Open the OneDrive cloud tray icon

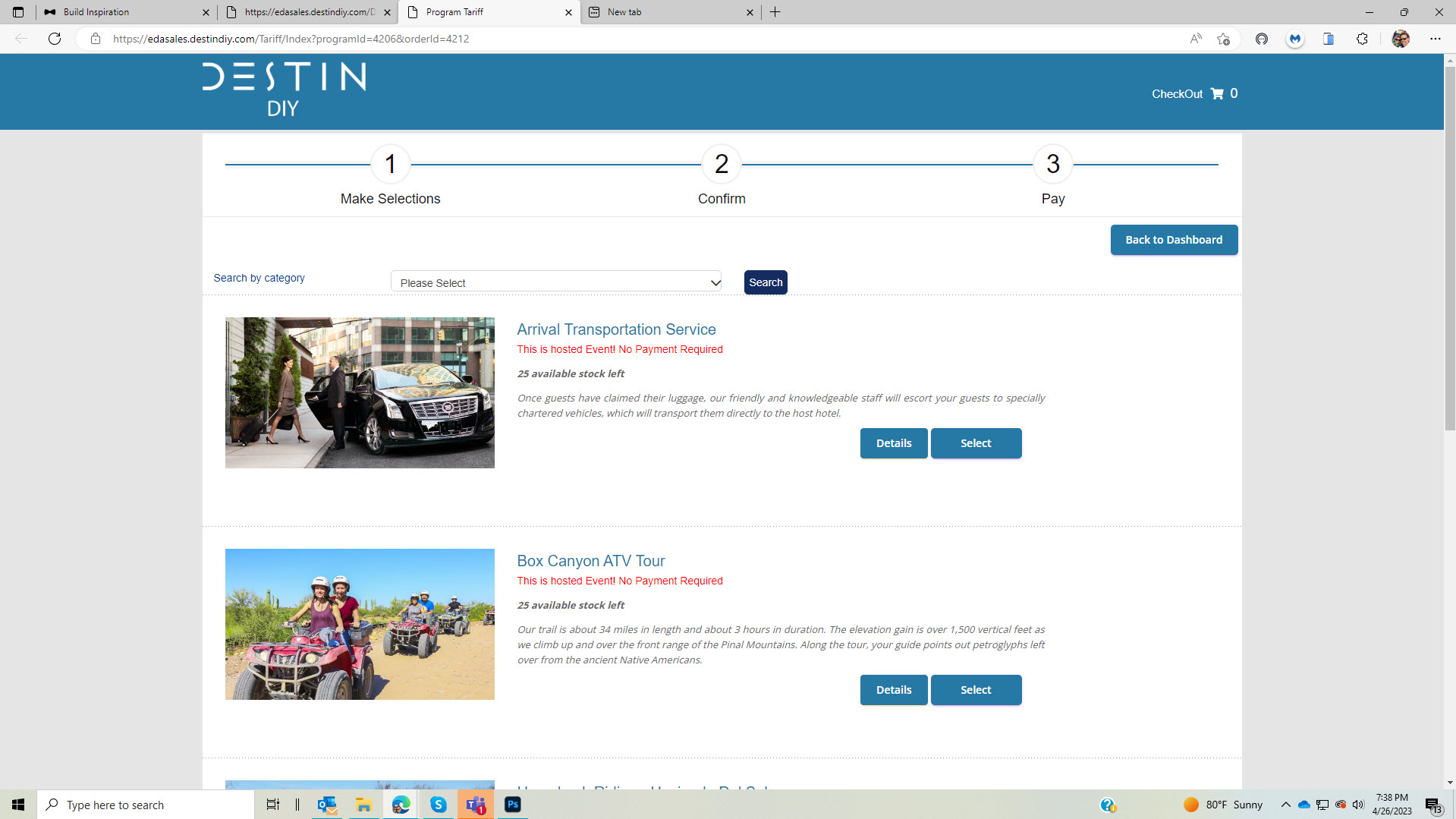(1304, 805)
